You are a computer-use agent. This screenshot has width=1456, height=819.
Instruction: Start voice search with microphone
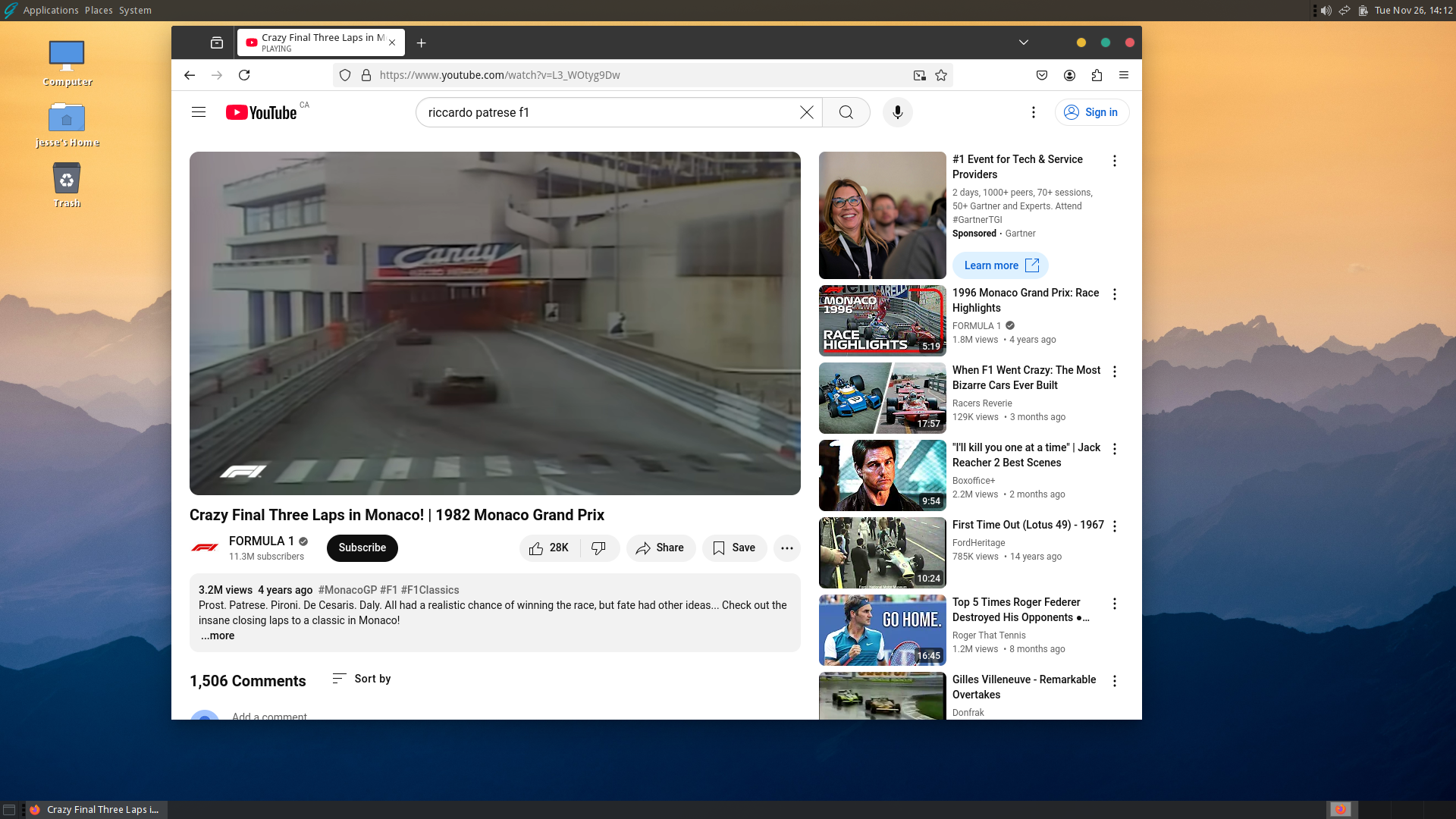(898, 112)
